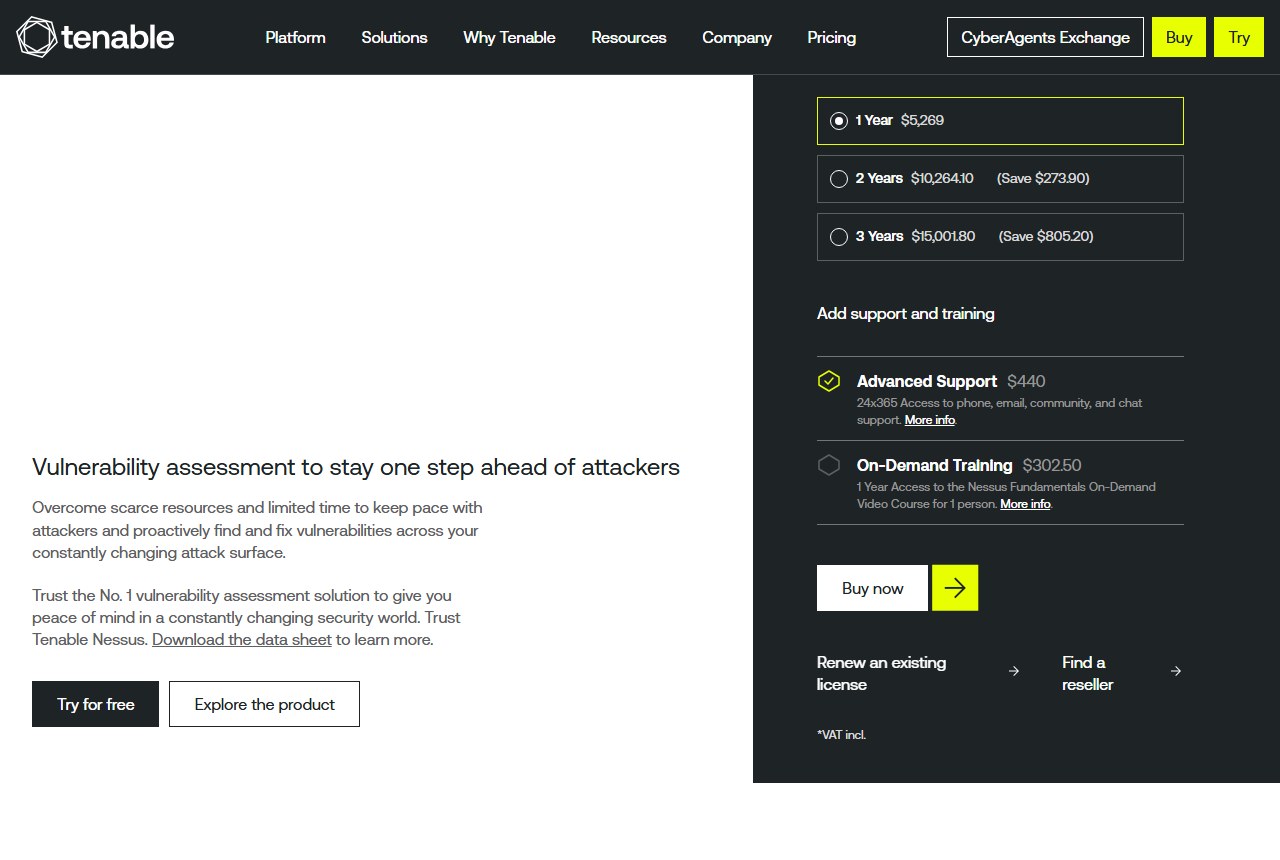
Task: Enable the On-Demand Training add-on
Action: pos(829,465)
